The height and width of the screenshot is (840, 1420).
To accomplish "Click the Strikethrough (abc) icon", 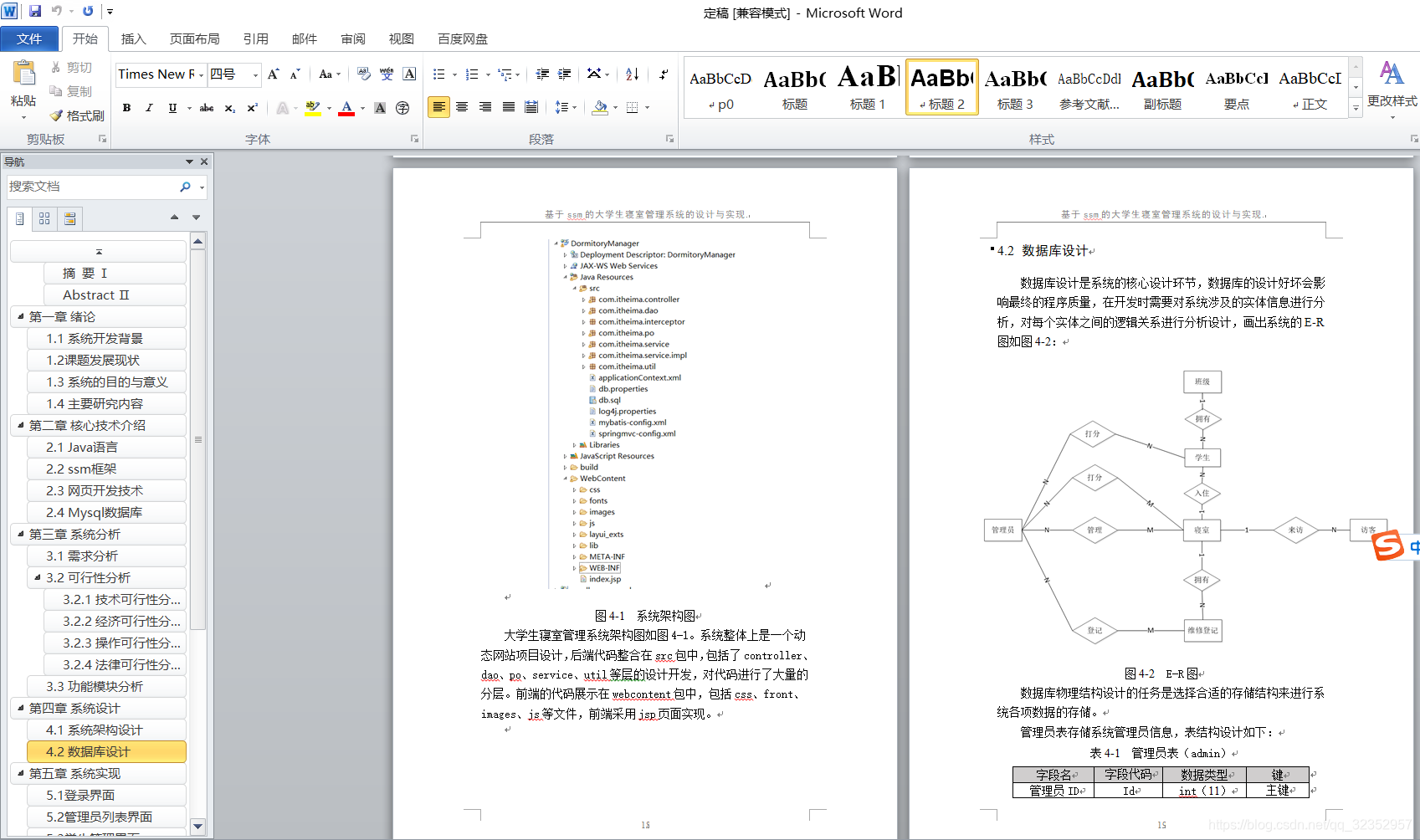I will 206,108.
